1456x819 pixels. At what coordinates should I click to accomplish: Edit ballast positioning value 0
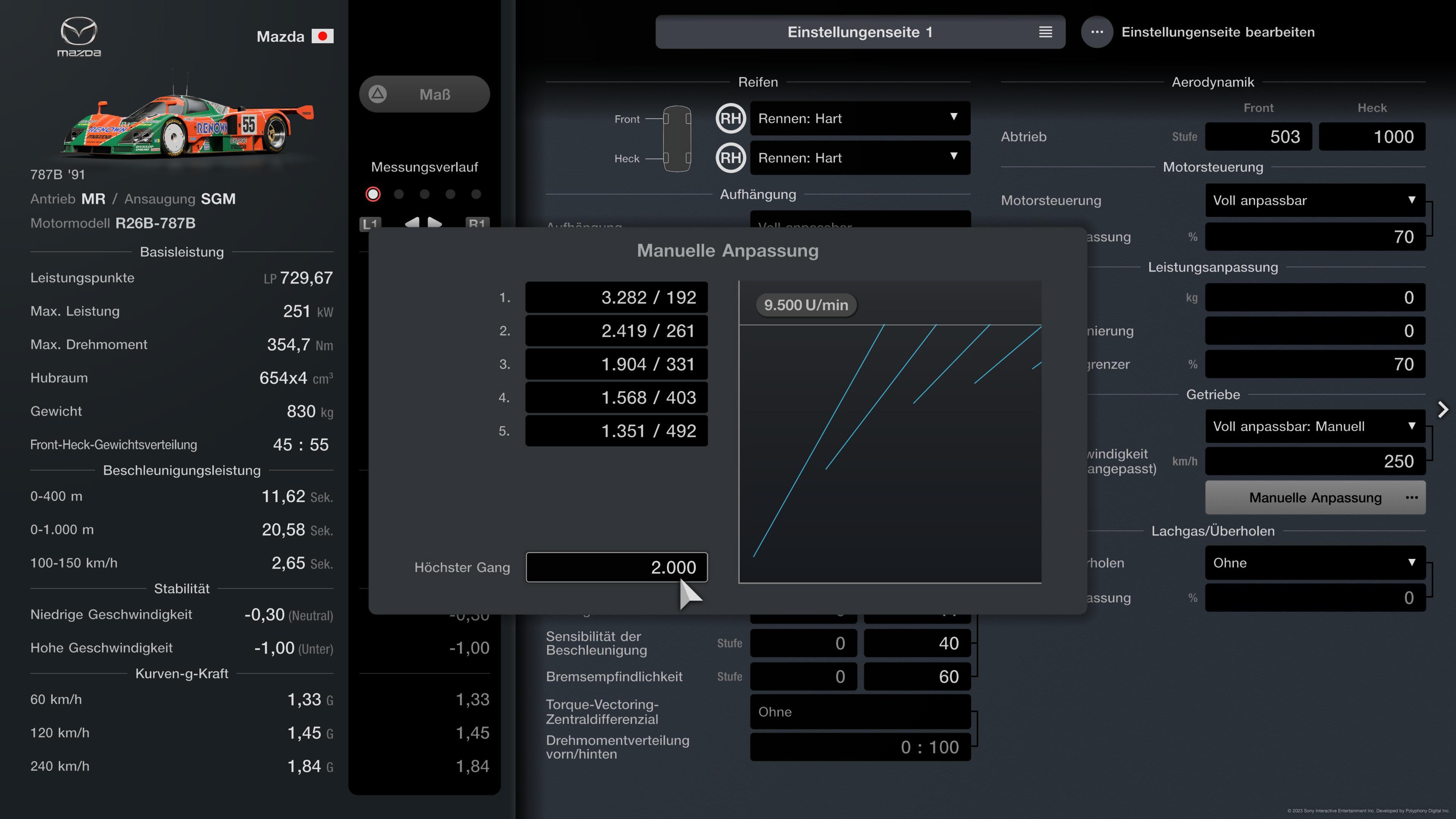click(1315, 331)
